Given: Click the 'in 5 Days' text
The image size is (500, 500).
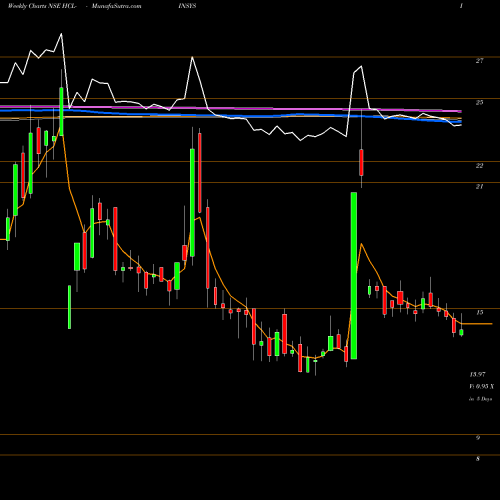Looking at the screenshot, I should click(x=481, y=399).
